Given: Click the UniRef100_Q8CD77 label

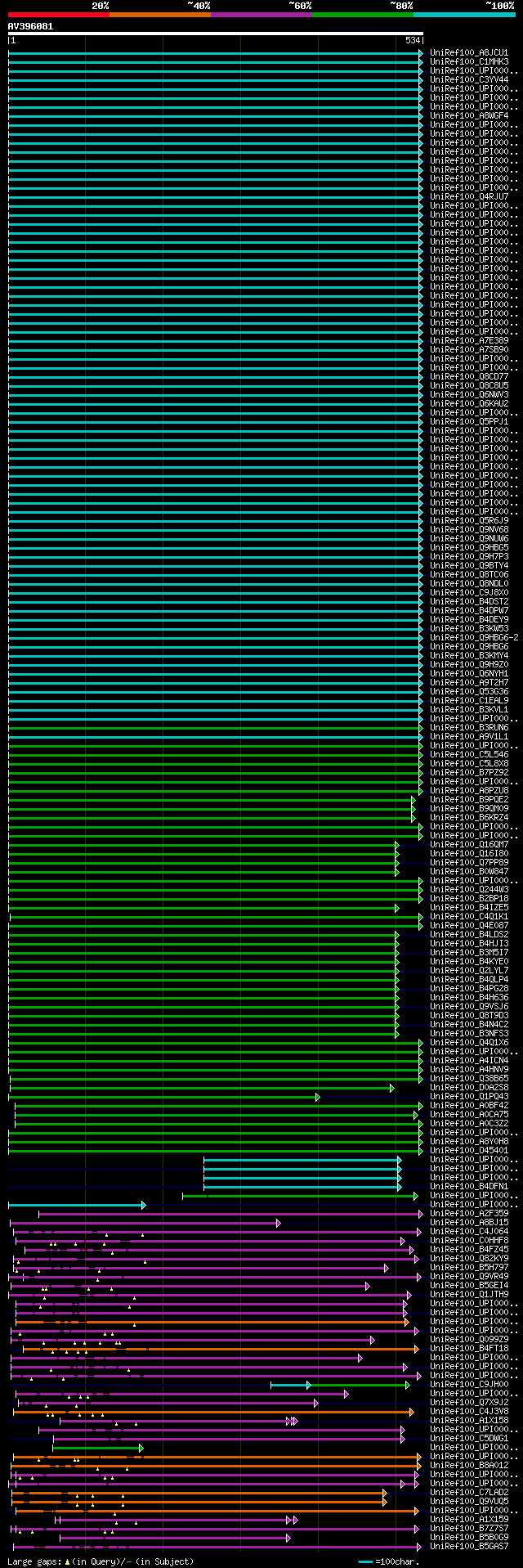Looking at the screenshot, I should click(x=469, y=376).
